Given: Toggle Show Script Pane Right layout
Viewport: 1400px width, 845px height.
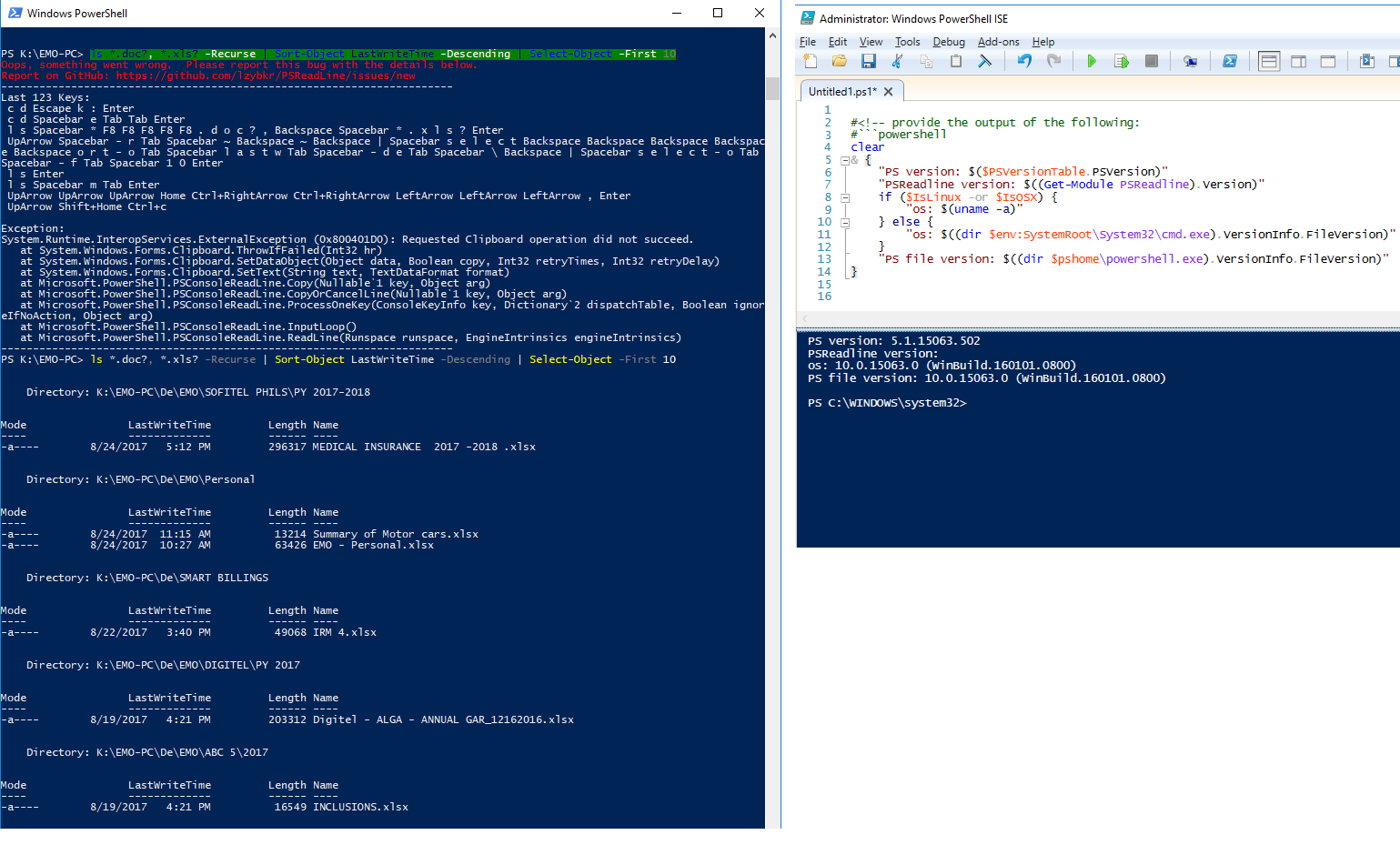Looking at the screenshot, I should coord(1299,61).
